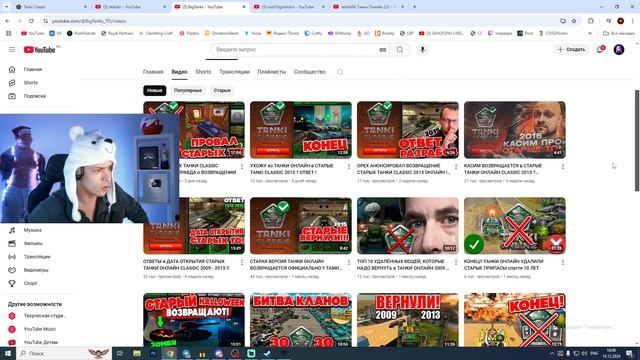The image size is (640, 360).
Task: Switch to the channel Shorts tab
Action: coord(203,72)
